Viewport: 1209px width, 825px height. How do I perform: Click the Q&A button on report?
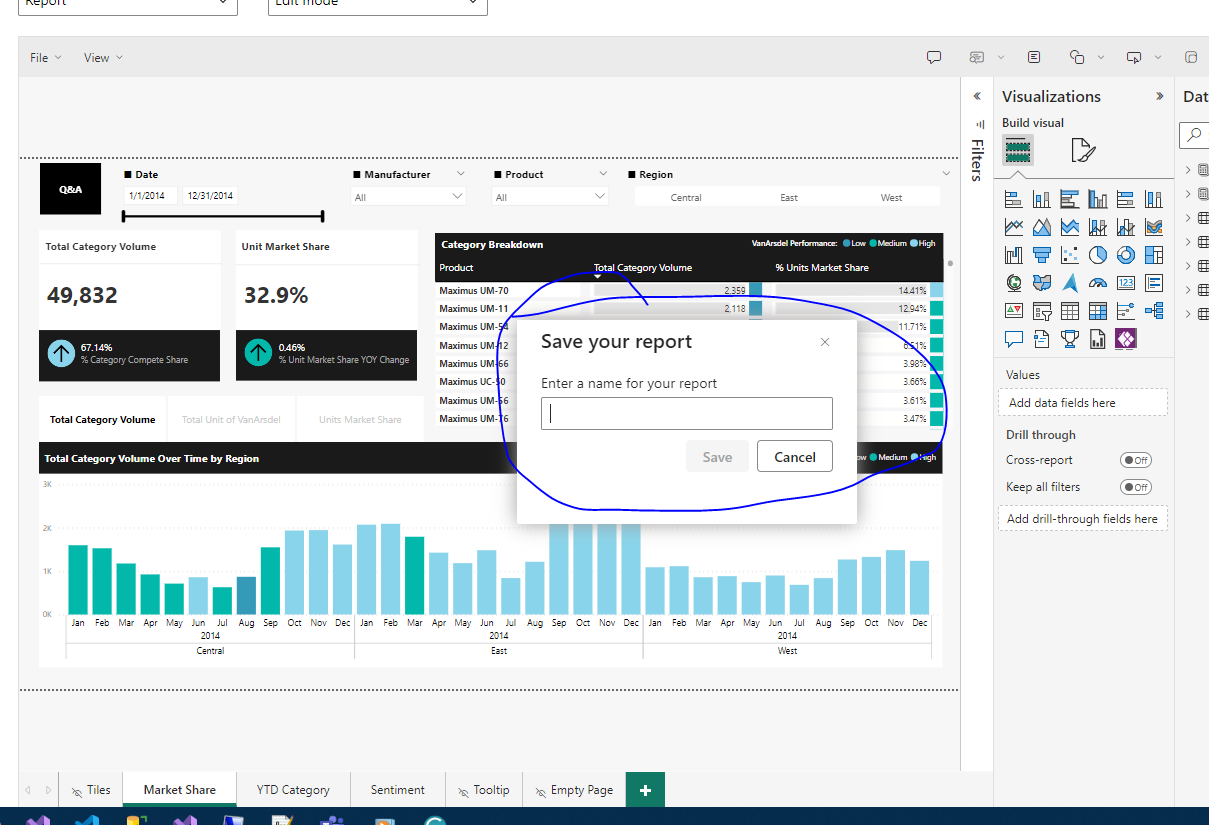point(71,188)
